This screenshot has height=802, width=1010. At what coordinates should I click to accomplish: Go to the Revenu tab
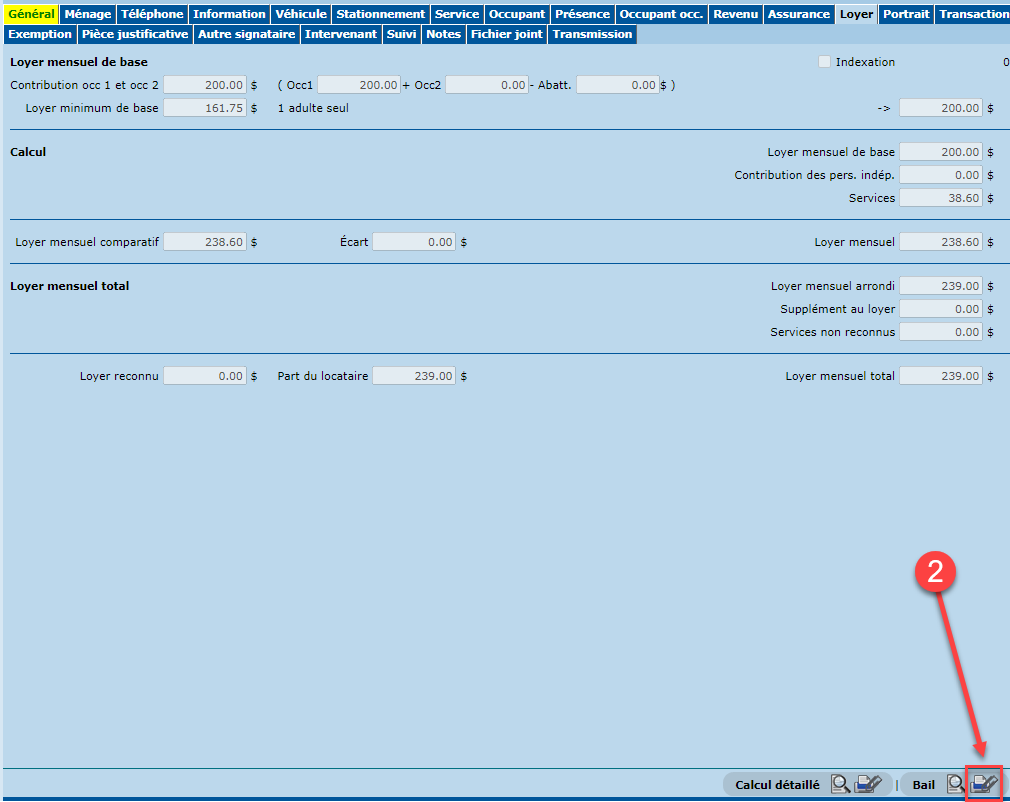735,14
